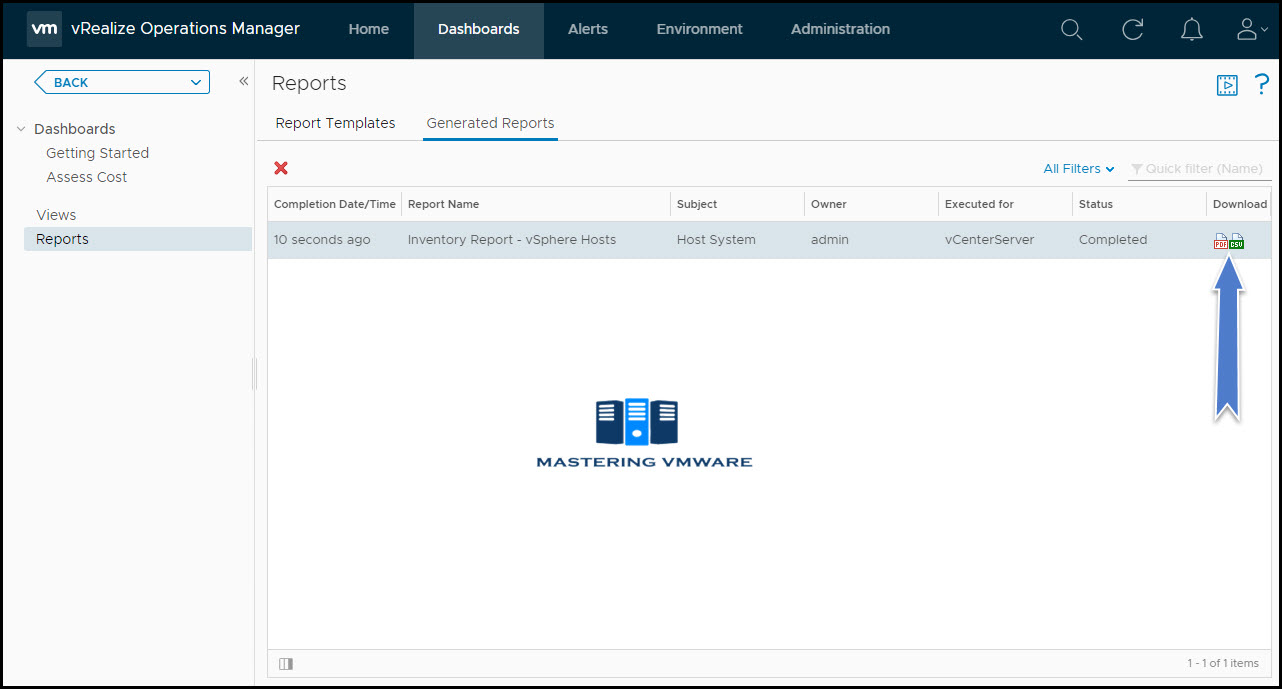Image resolution: width=1282 pixels, height=689 pixels.
Task: Click the Download column header
Action: click(1239, 204)
